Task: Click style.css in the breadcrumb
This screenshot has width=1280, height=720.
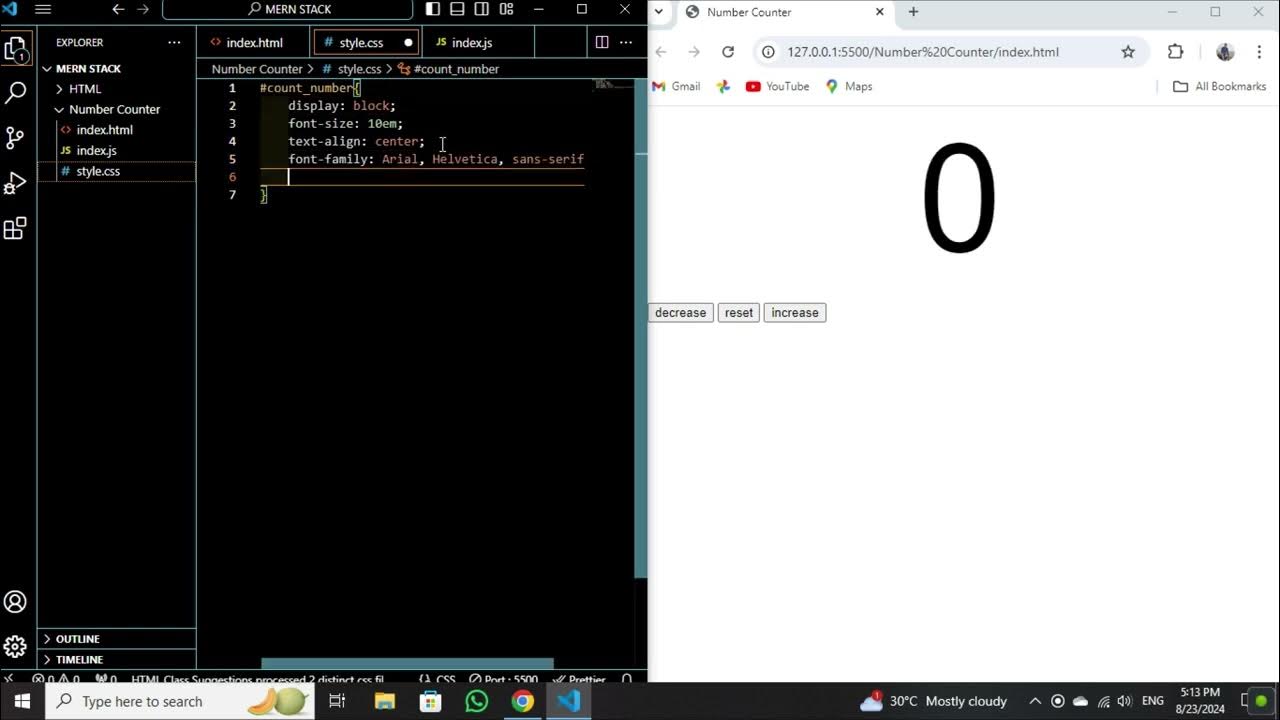Action: click(x=359, y=69)
